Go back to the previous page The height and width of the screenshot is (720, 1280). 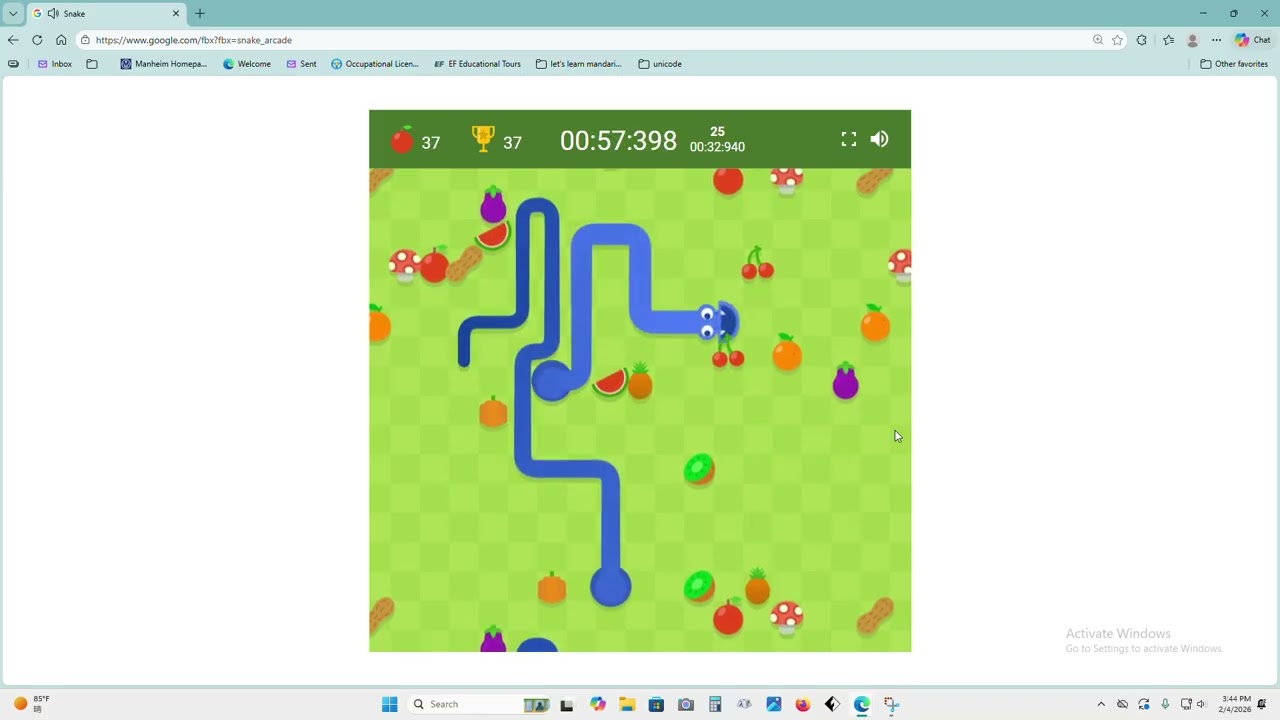point(13,40)
